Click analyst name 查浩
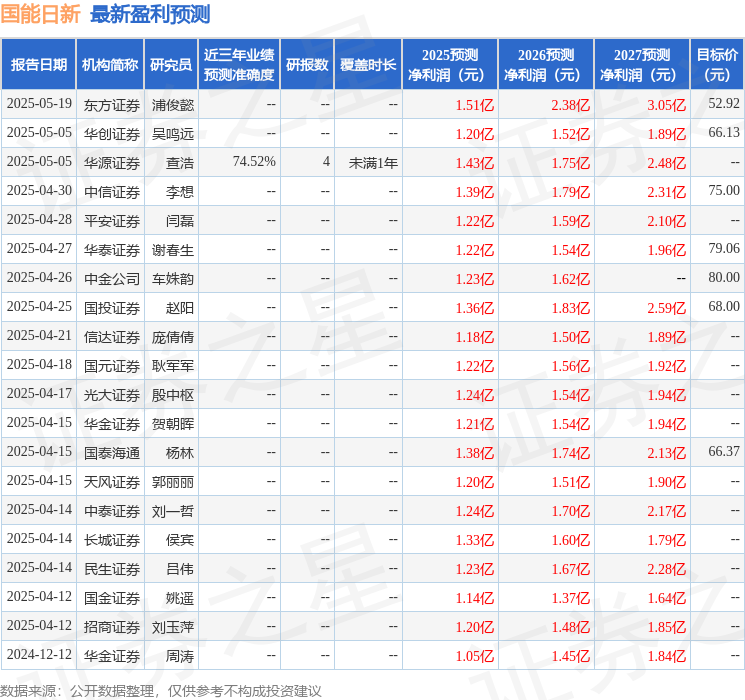Image resolution: width=745 pixels, height=700 pixels. coord(180,163)
